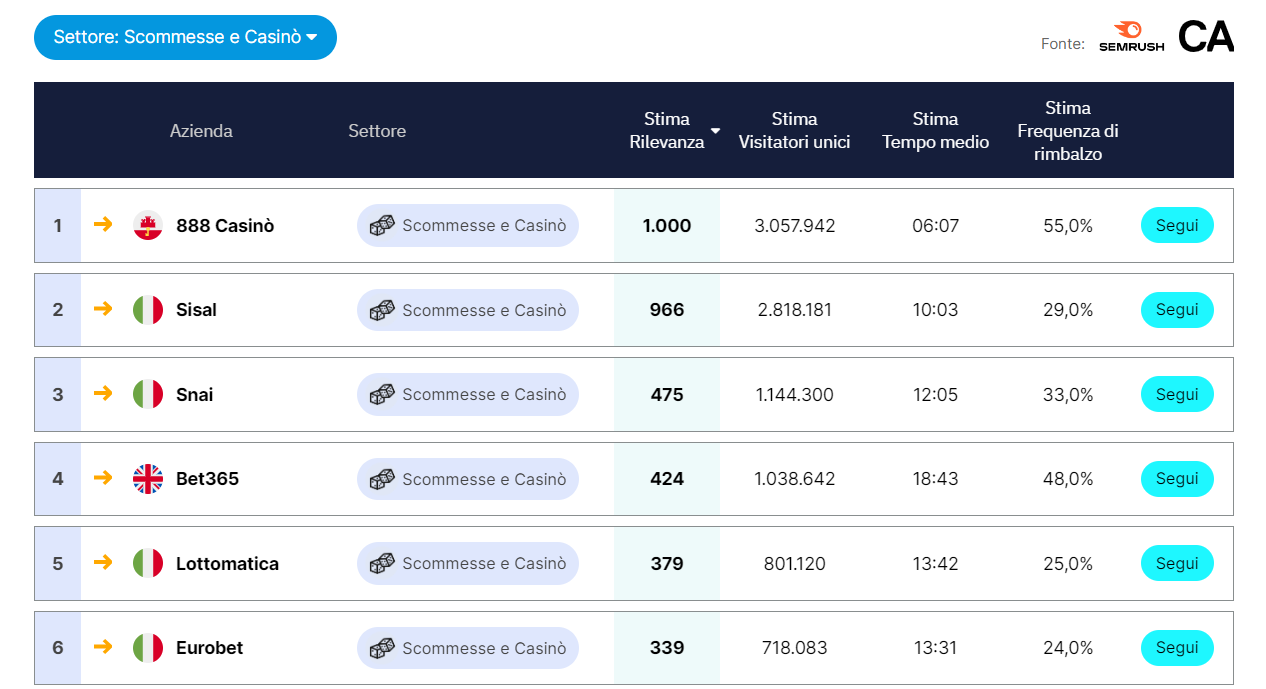Screen dimensions: 1266x689
Task: Click the Semrush logo icon
Action: pos(1129,31)
